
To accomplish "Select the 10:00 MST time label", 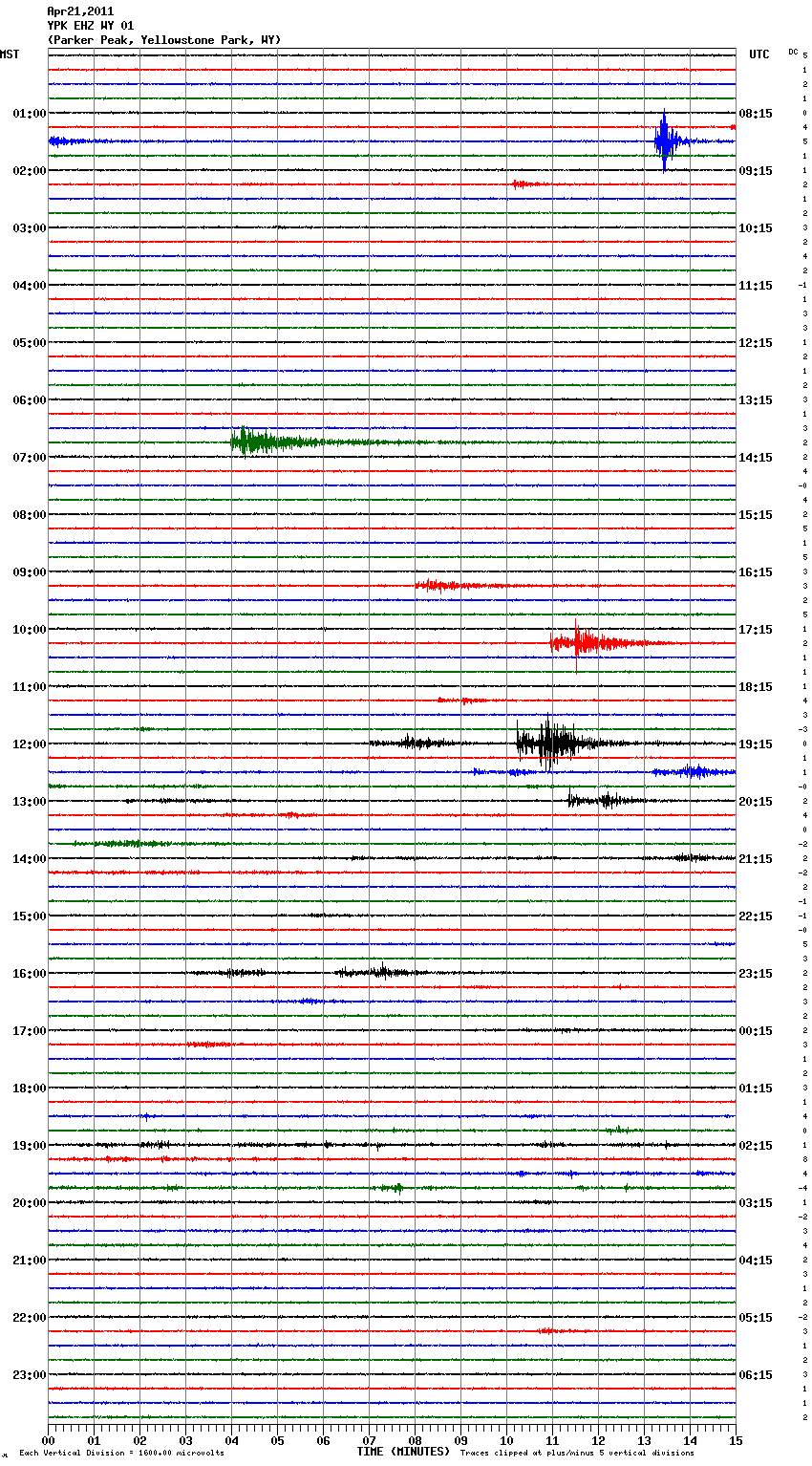I will (x=30, y=630).
